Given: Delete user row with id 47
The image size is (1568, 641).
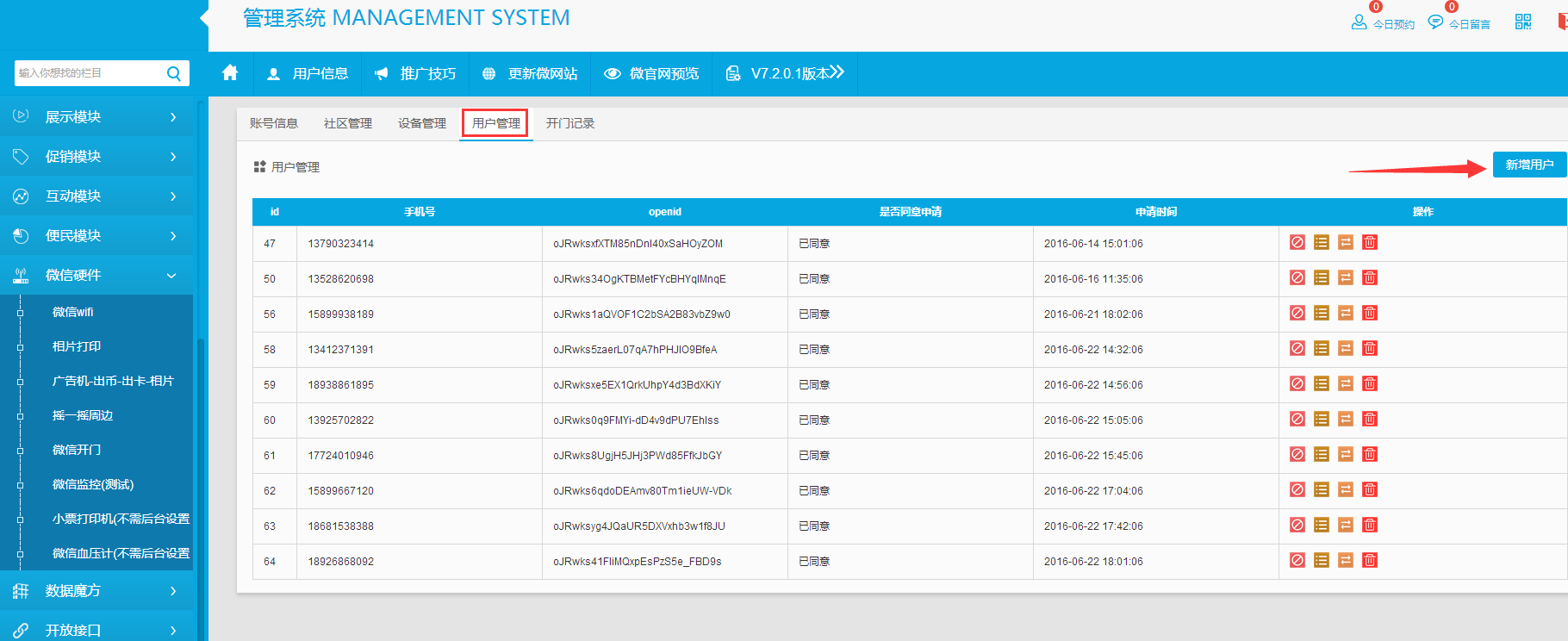Looking at the screenshot, I should (x=1370, y=242).
